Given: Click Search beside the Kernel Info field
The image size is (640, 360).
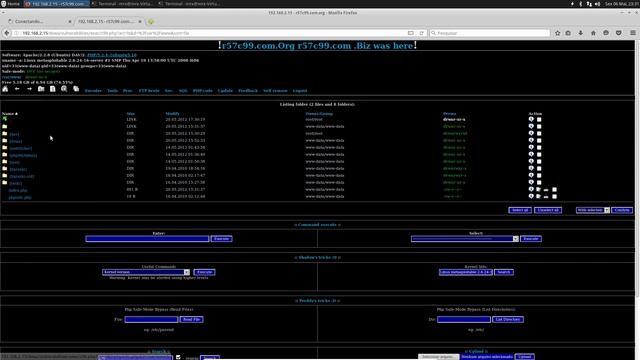Looking at the screenshot, I should (x=504, y=272).
